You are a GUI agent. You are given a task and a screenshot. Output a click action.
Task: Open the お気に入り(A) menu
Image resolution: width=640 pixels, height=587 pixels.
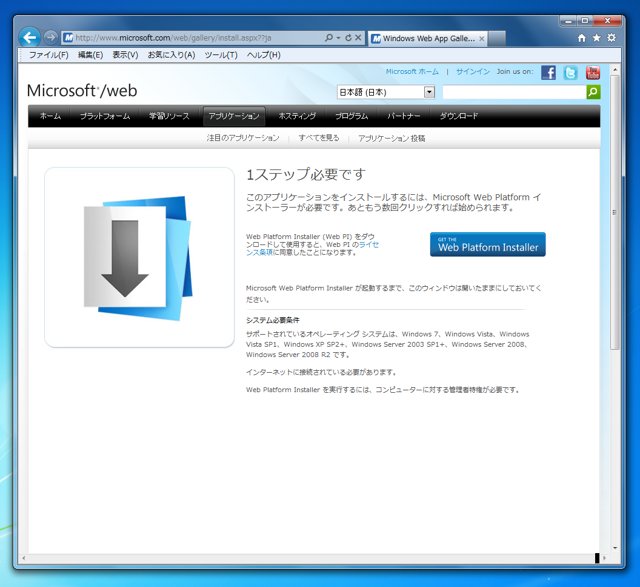(x=171, y=55)
